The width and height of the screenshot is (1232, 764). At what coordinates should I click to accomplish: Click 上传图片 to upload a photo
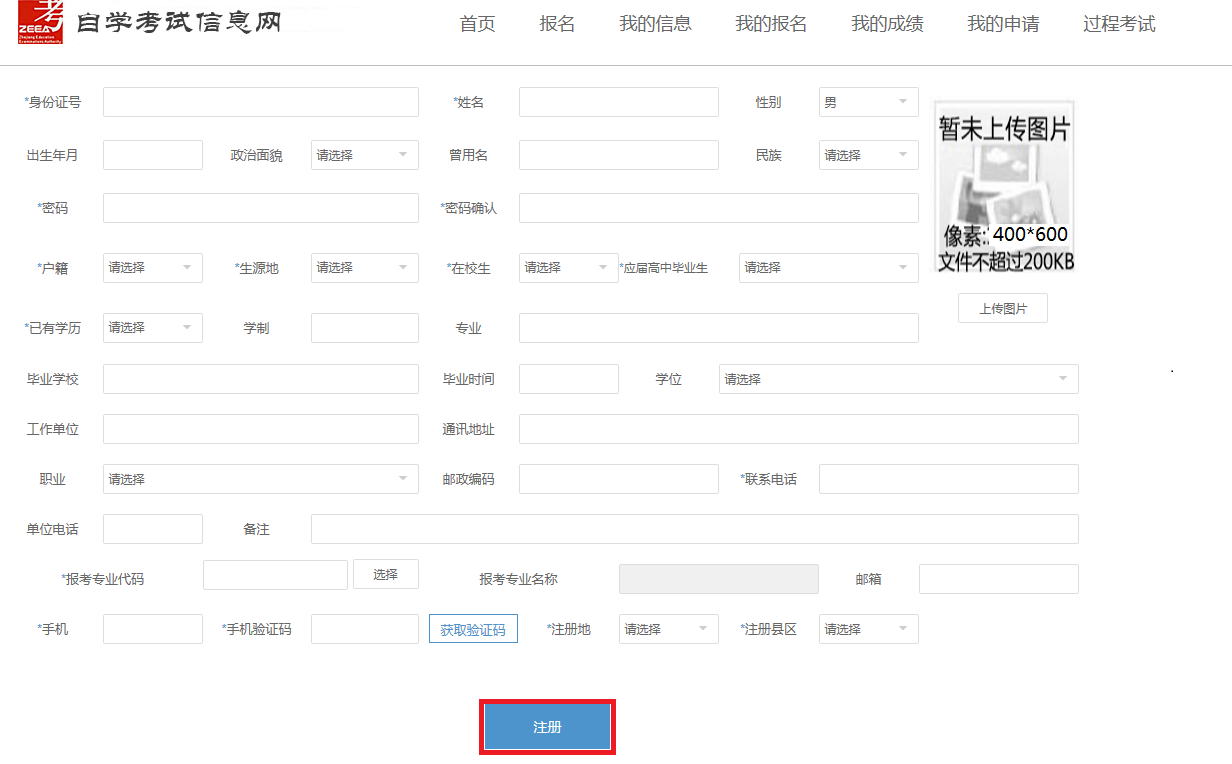1001,307
